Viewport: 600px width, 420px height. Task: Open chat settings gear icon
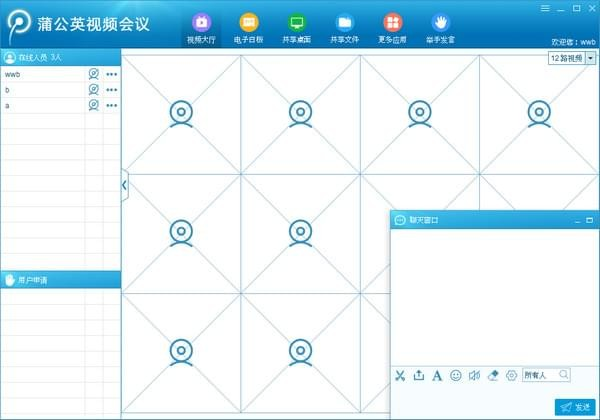[512, 376]
